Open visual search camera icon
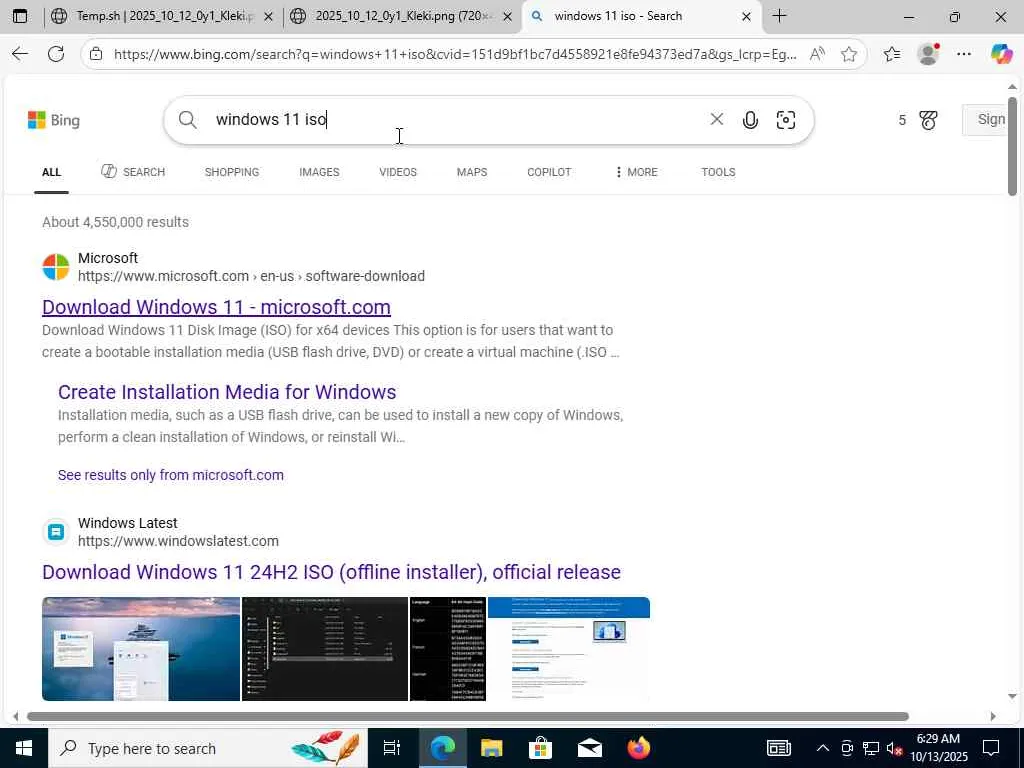The width and height of the screenshot is (1024, 768). point(786,120)
